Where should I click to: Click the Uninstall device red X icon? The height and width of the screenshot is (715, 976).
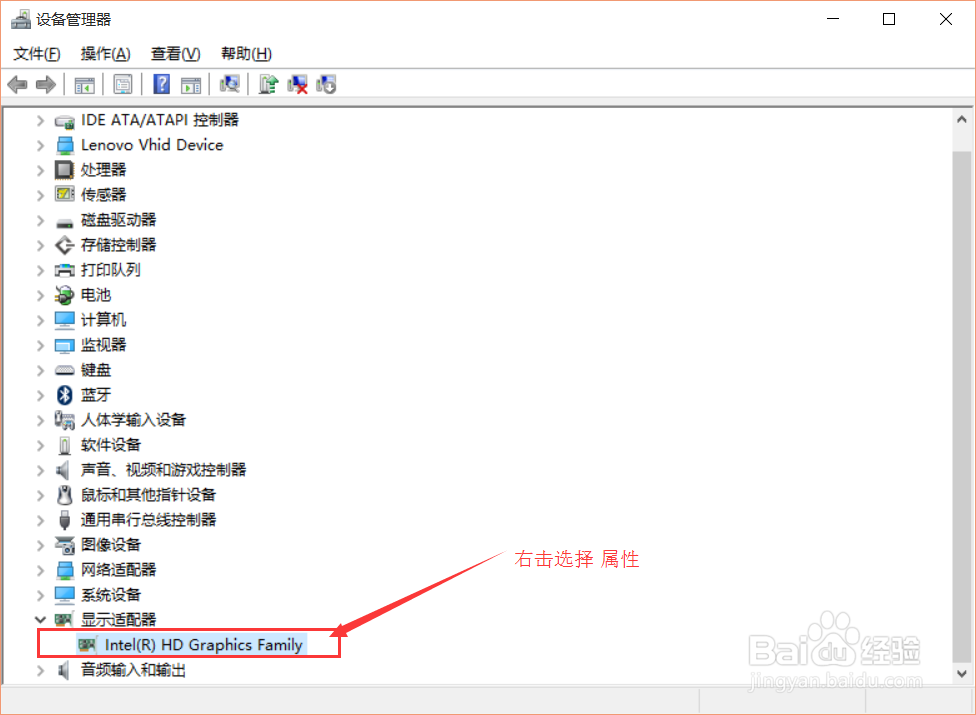pyautogui.click(x=298, y=84)
